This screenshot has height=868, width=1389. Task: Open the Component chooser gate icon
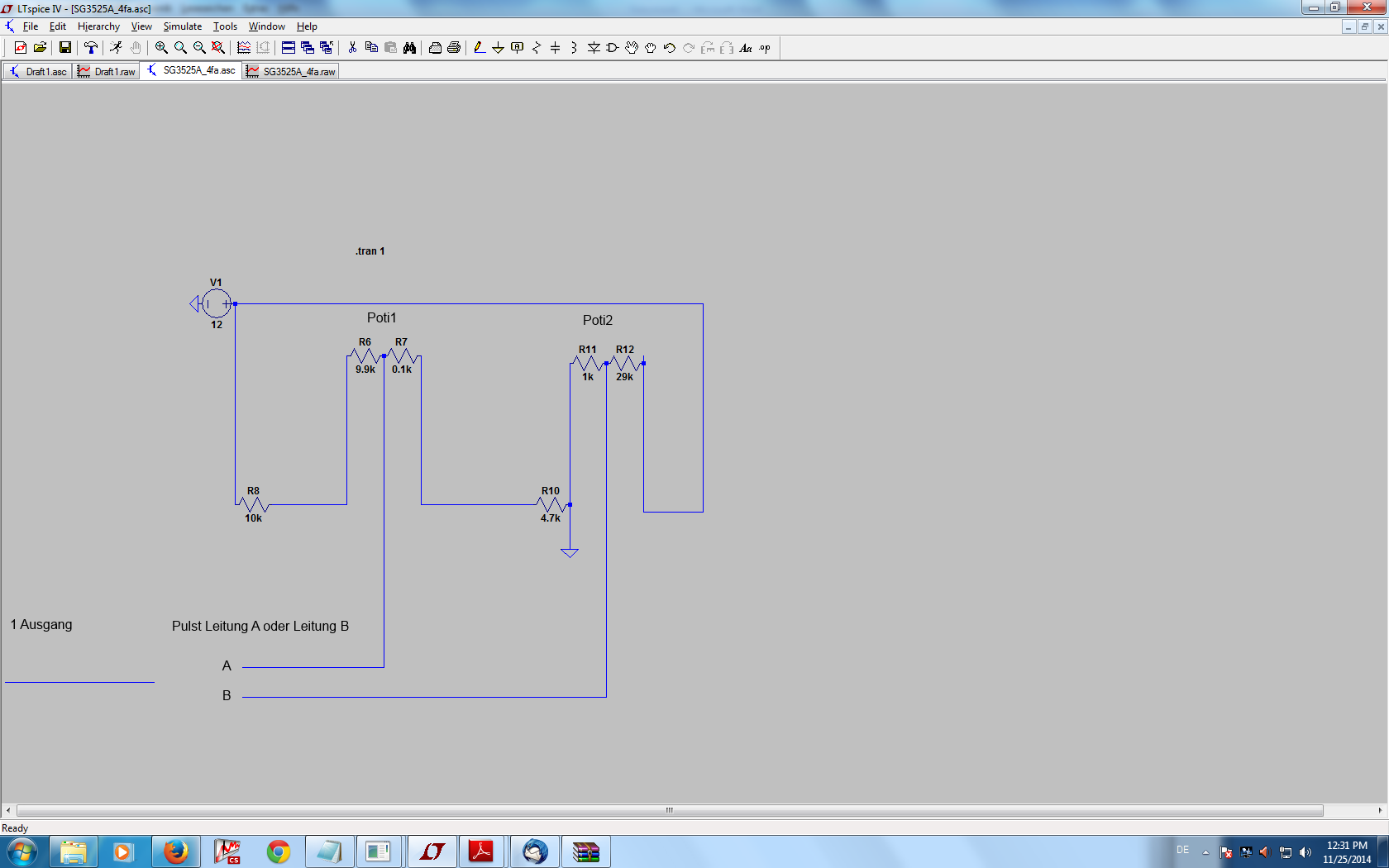[613, 48]
